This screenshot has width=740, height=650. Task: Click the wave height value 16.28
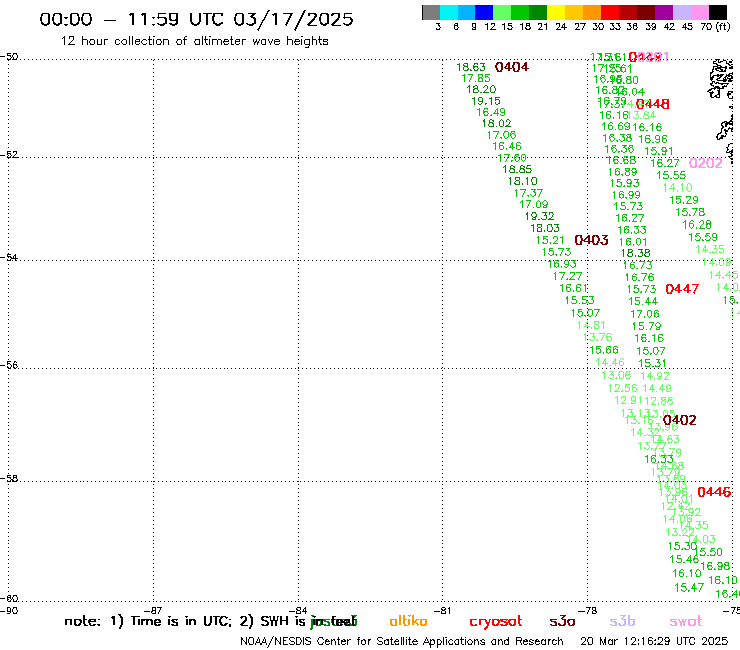(x=697, y=225)
